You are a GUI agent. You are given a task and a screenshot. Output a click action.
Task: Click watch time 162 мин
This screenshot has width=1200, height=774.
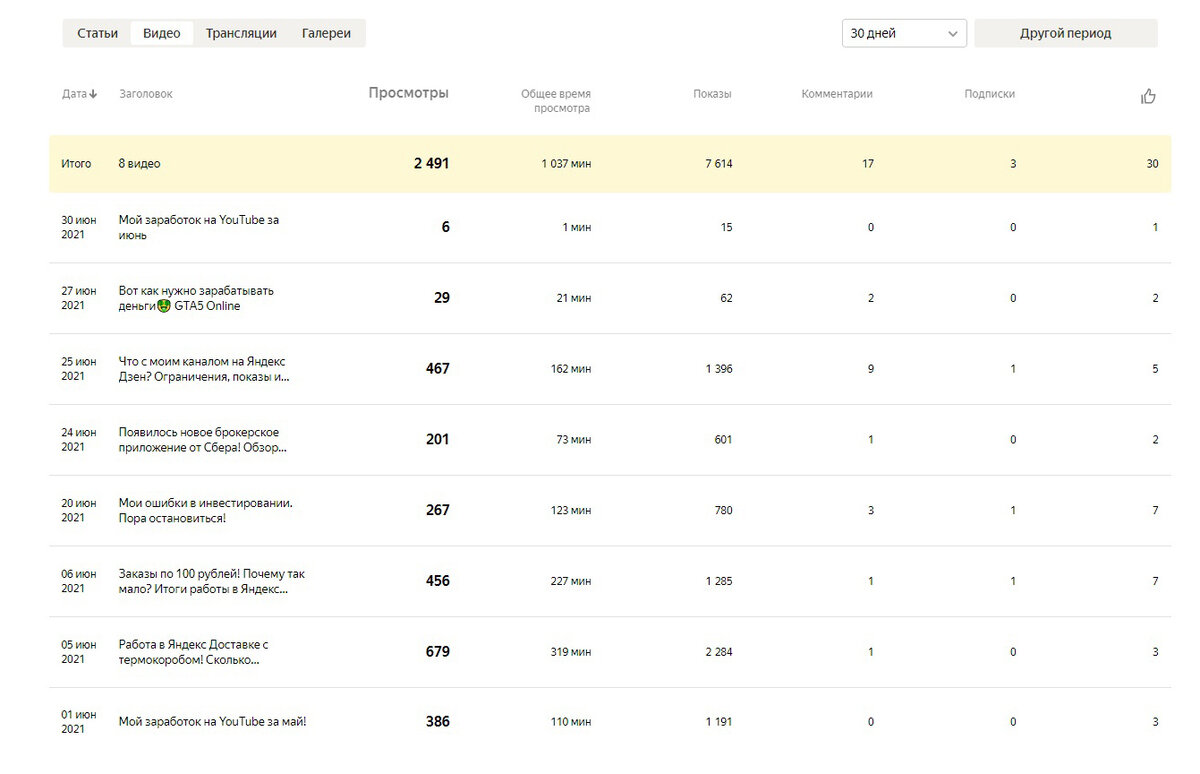click(x=570, y=369)
